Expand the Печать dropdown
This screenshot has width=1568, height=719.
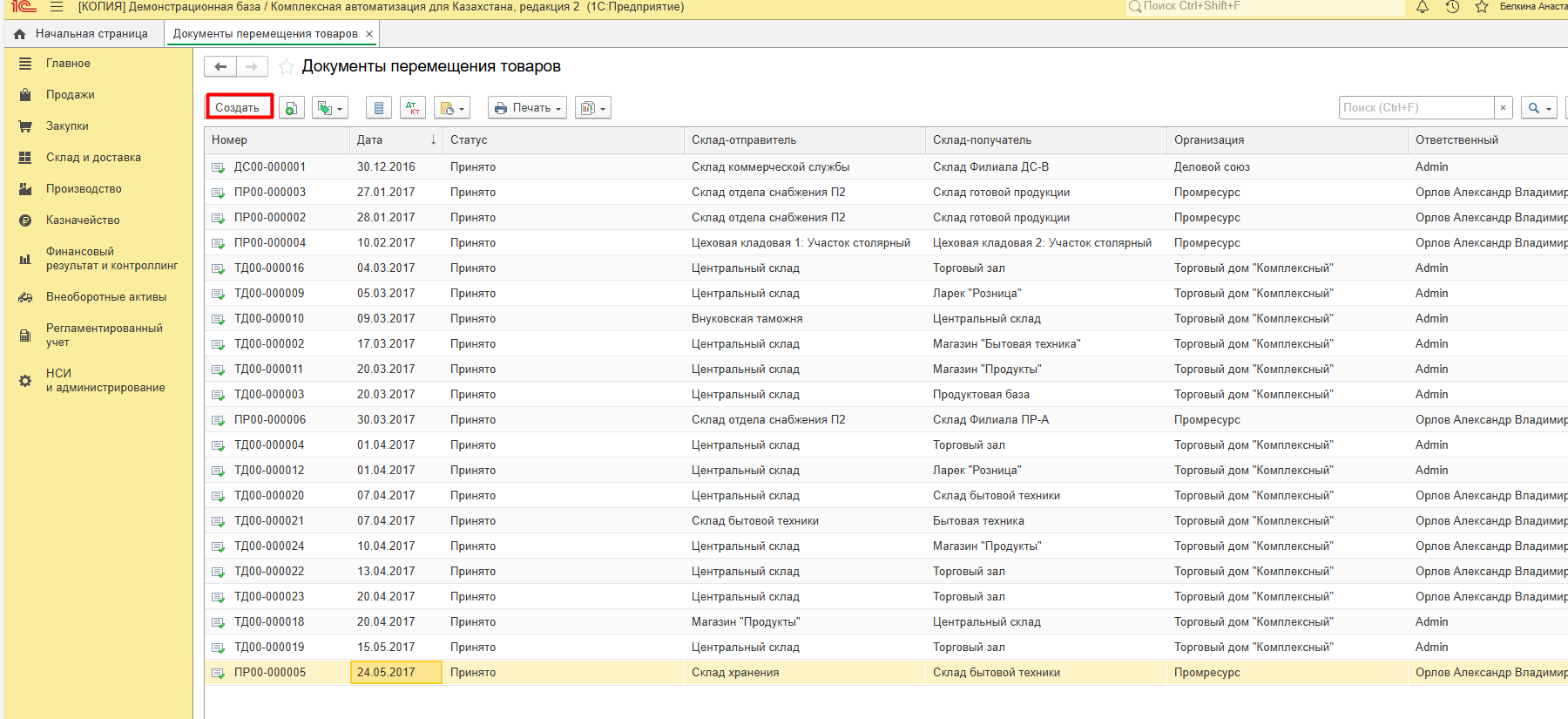pos(527,108)
